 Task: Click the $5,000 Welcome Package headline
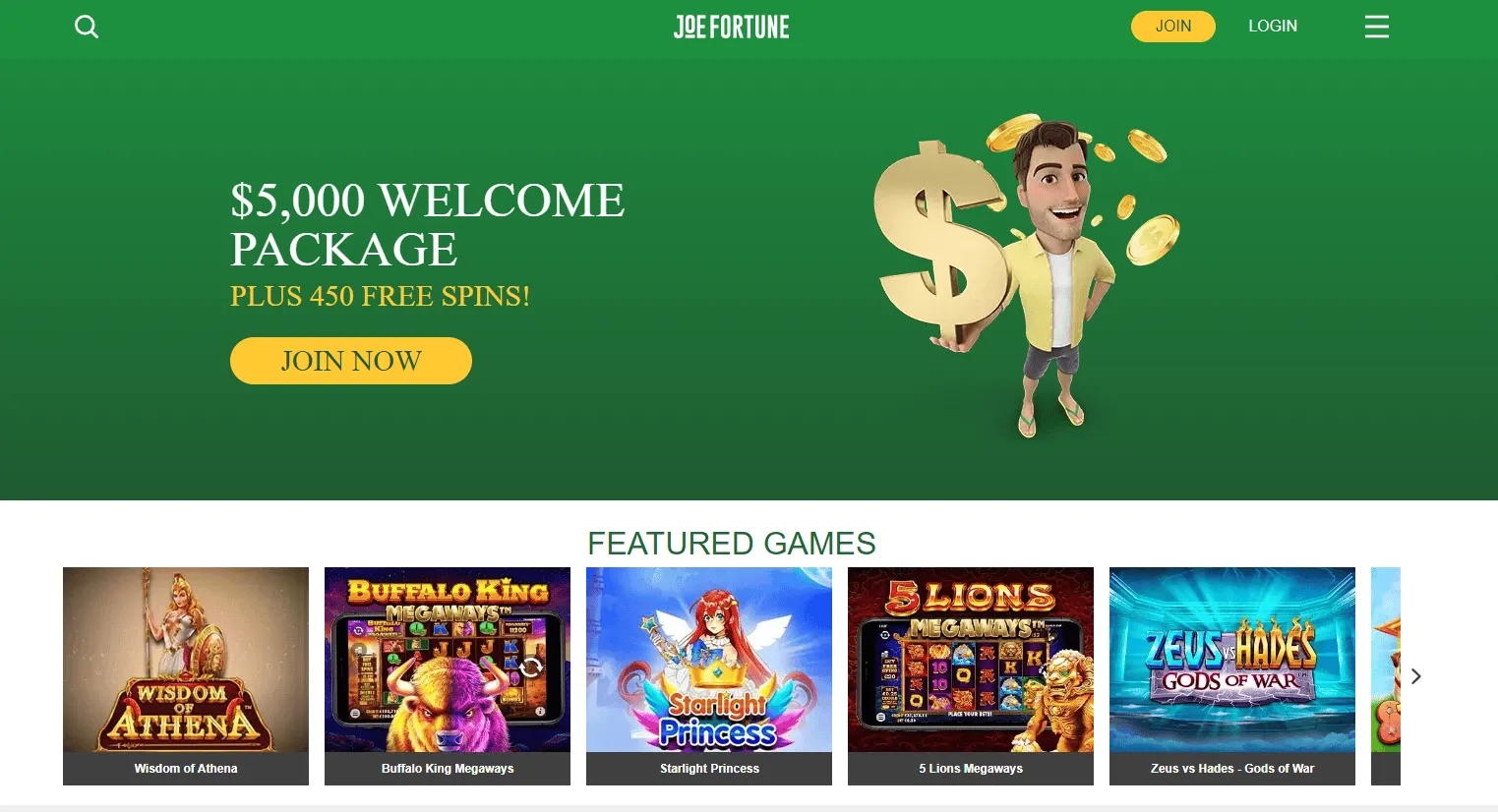click(x=427, y=225)
